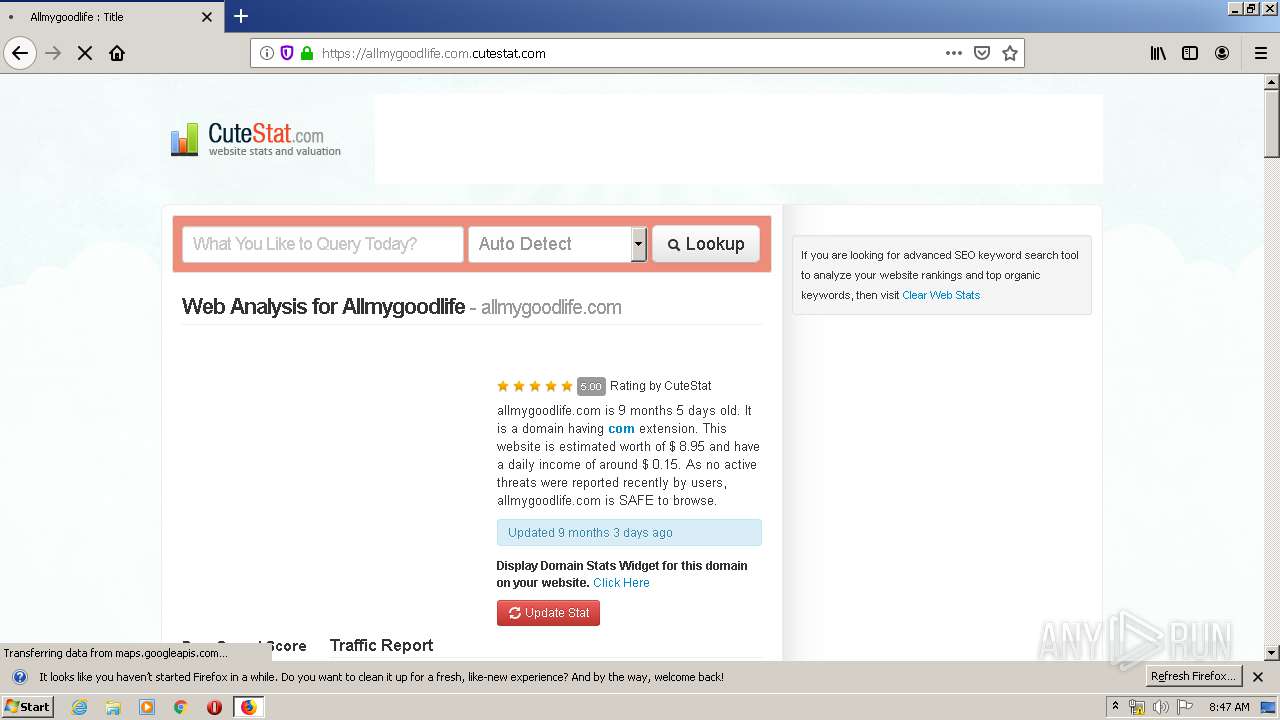Open the Clear Web Stats link
This screenshot has width=1280, height=720.
click(941, 295)
